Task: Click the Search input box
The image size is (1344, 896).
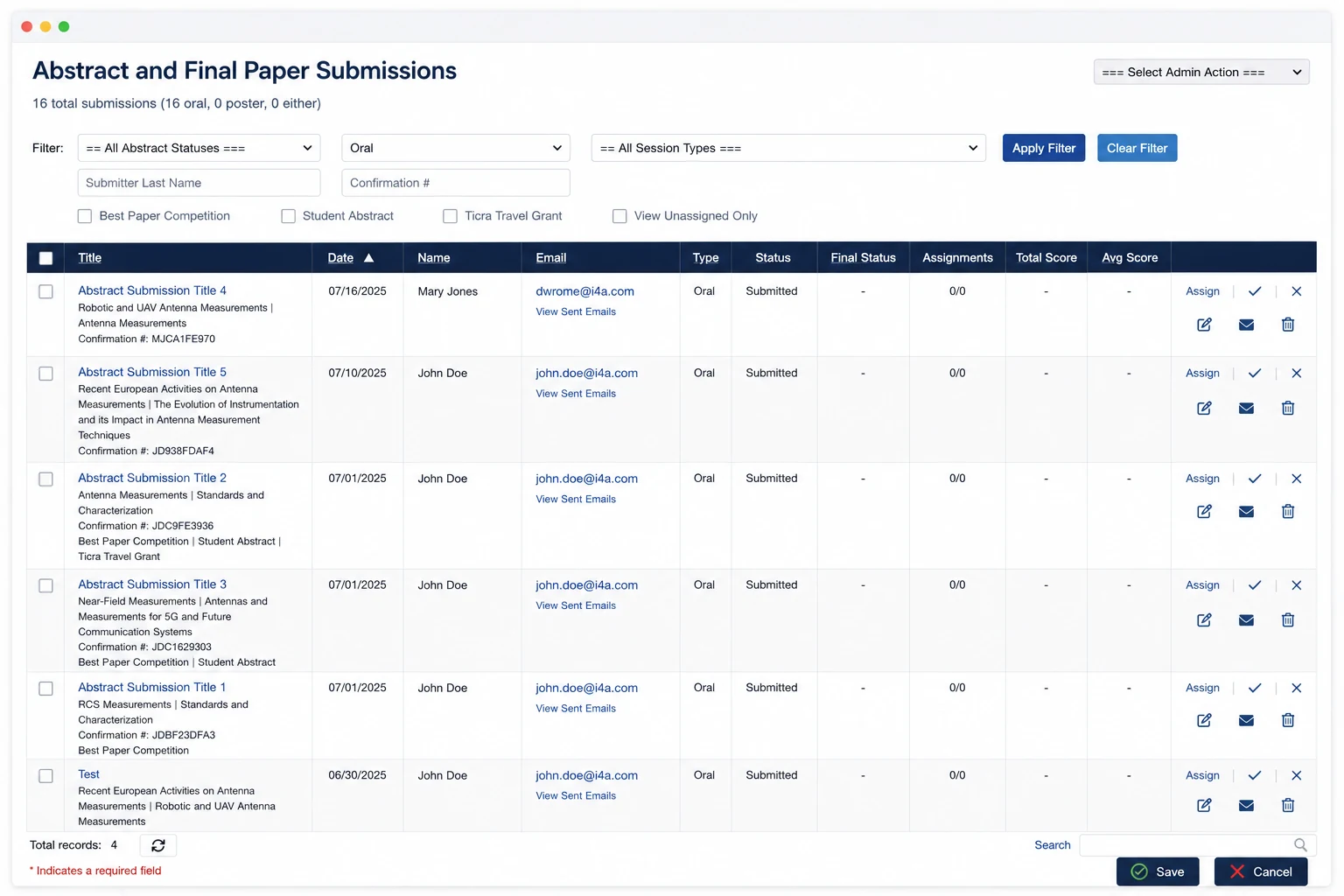Action: pyautogui.click(x=1198, y=845)
